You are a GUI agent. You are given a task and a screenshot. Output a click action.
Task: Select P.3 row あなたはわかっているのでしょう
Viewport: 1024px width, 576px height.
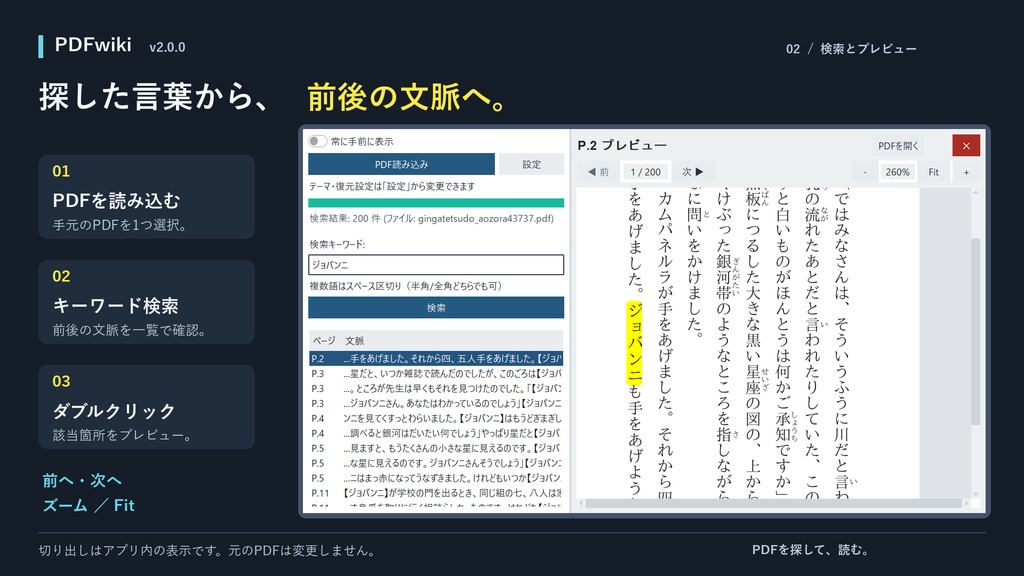436,404
